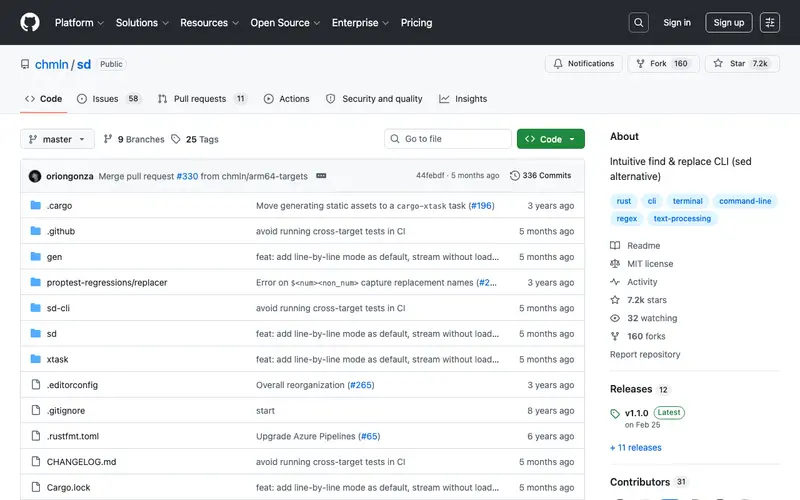The image size is (800, 500).
Task: Click the xtask folder icon
Action: click(x=35, y=359)
